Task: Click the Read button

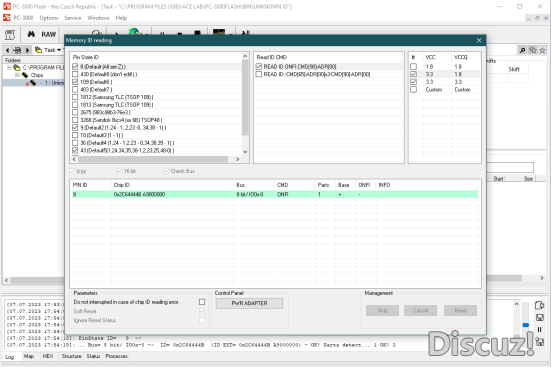Action: click(460, 310)
